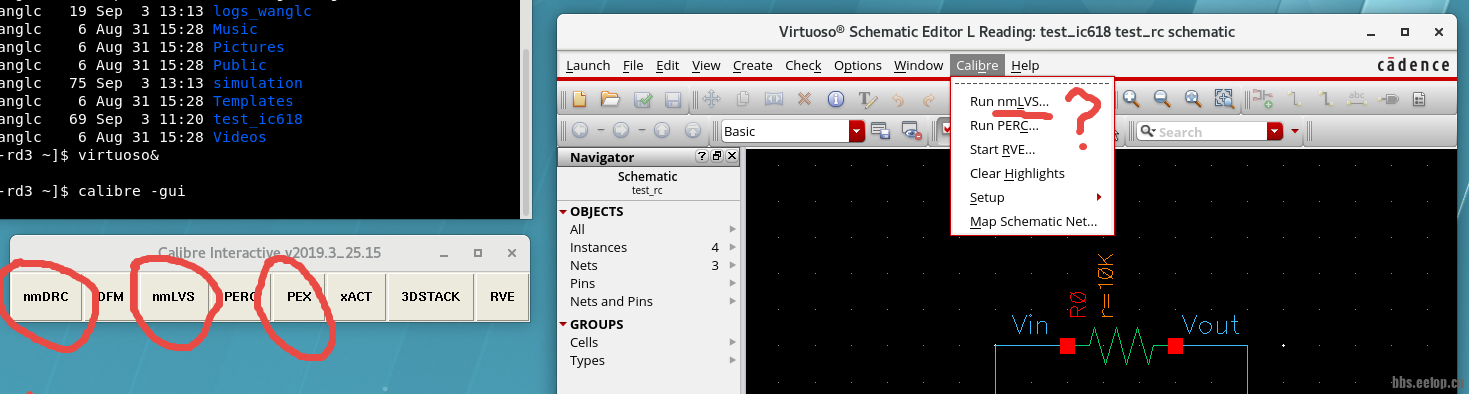This screenshot has height=394, width=1469.
Task: Click the Delete X toolbar icon
Action: [x=804, y=99]
